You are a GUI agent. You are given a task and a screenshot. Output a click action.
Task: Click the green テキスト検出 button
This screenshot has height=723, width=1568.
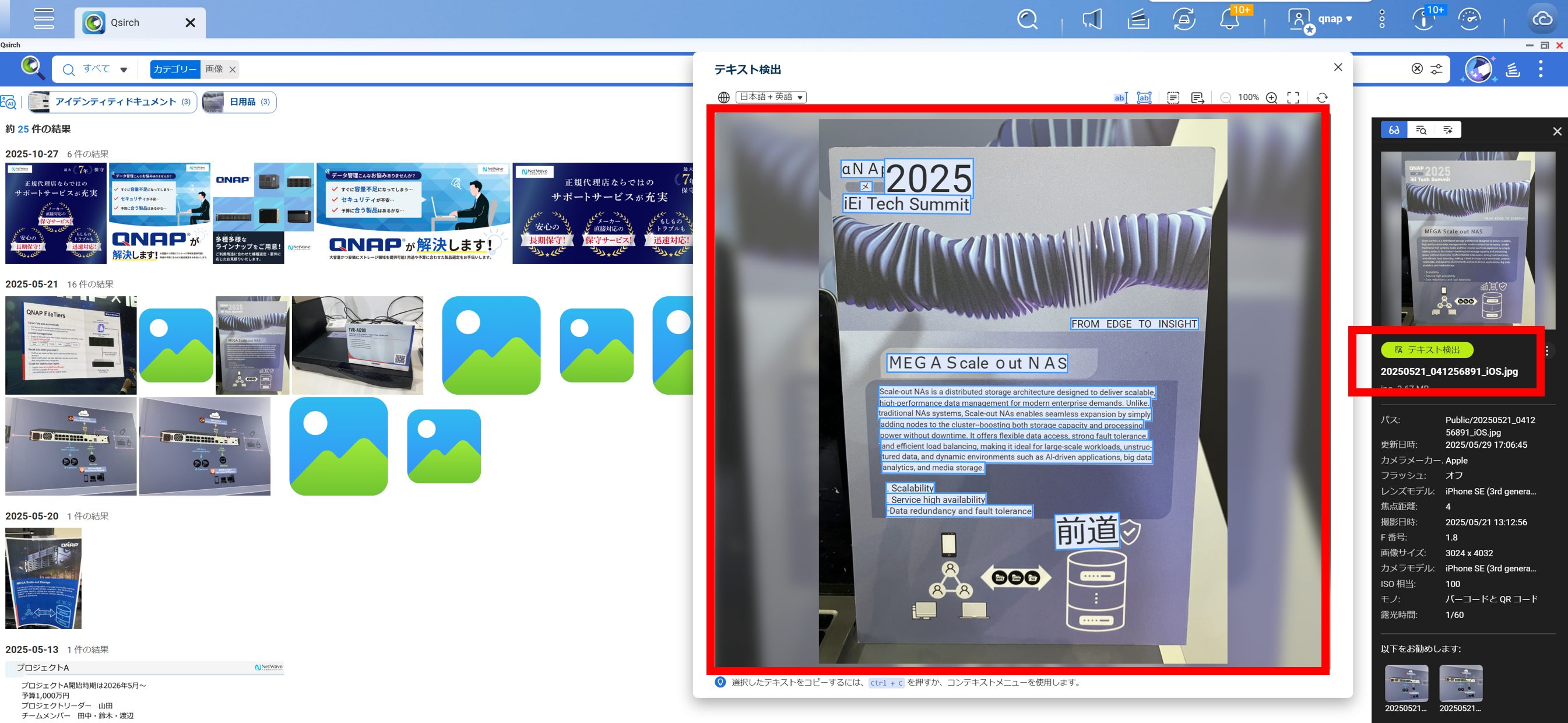pos(1426,350)
